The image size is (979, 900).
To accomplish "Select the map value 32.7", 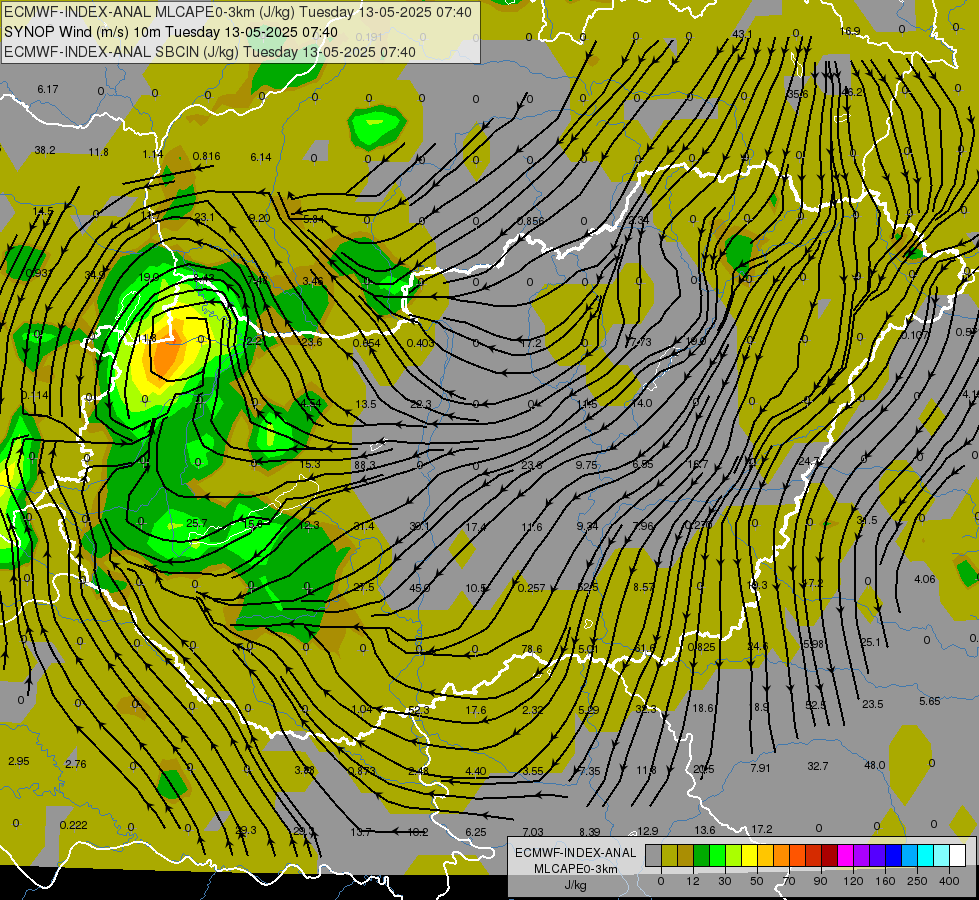I will pyautogui.click(x=818, y=766).
